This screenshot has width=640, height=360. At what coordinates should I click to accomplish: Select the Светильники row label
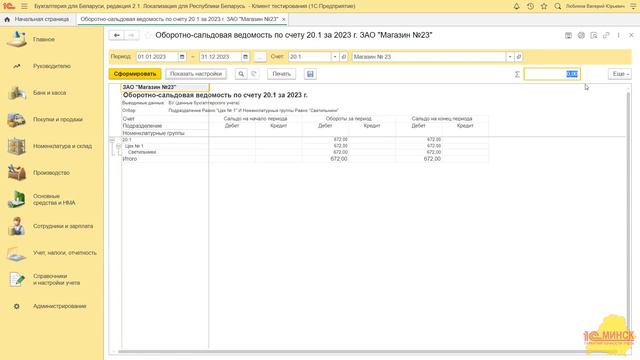142,152
